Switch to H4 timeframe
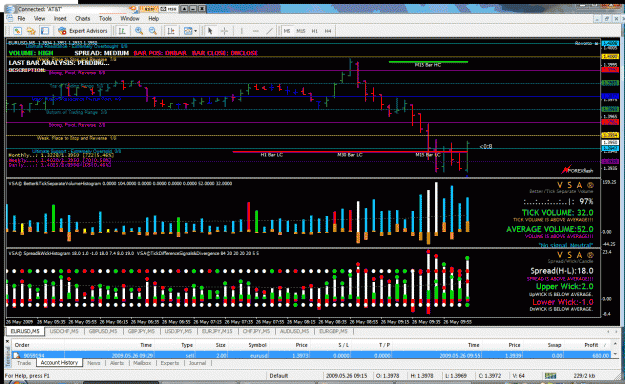This screenshot has width=625, height=384. point(328,31)
